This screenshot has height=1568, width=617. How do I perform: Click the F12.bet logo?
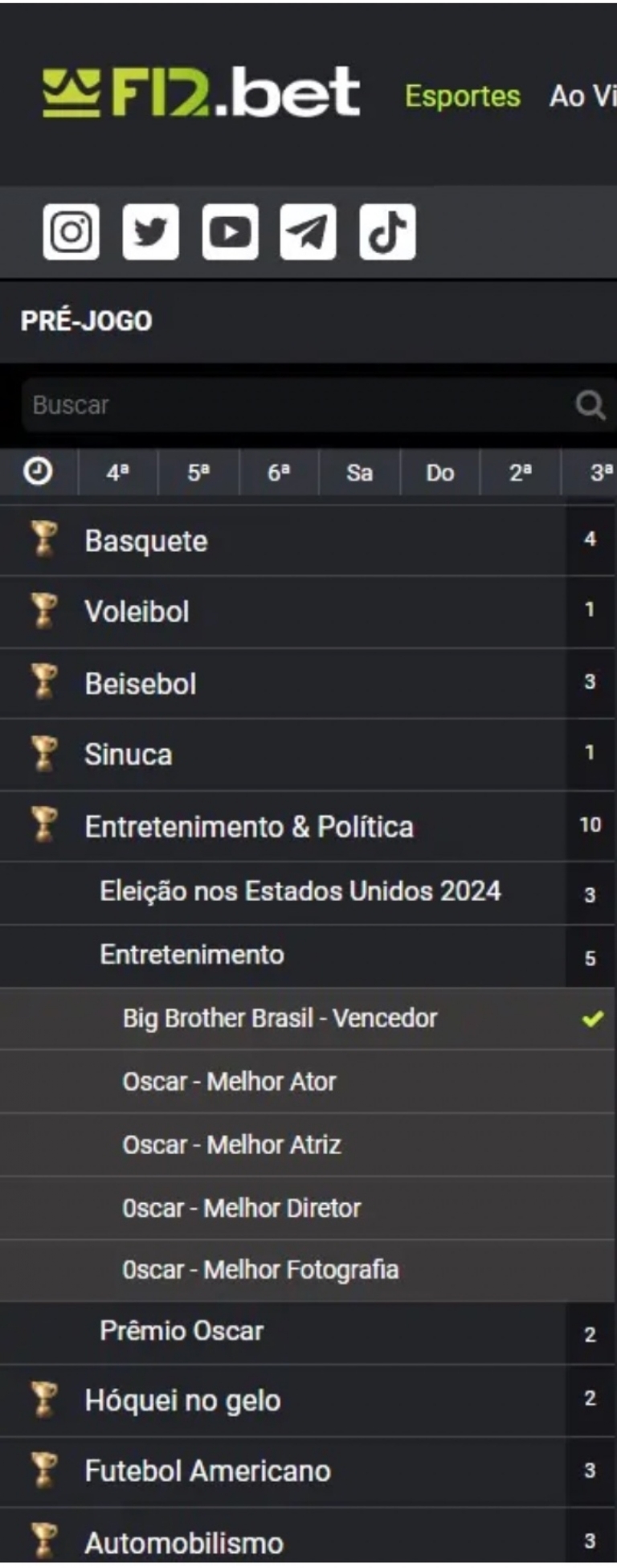coord(201,93)
